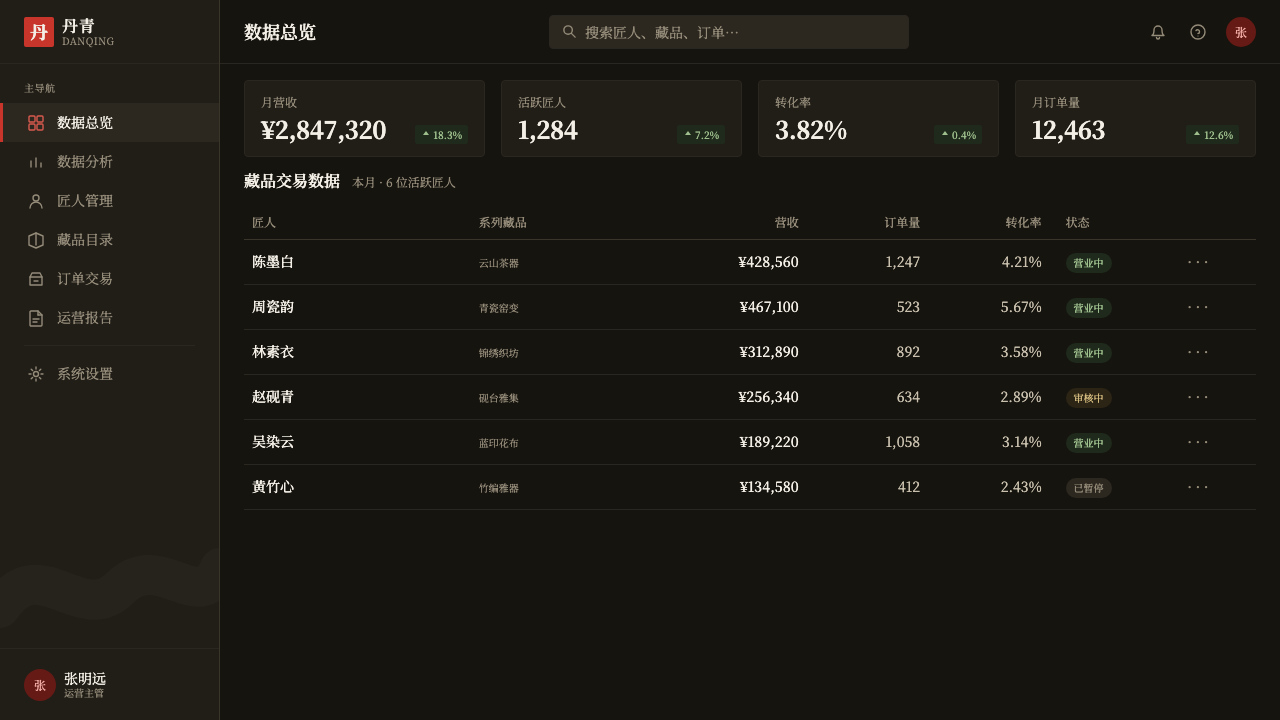The width and height of the screenshot is (1280, 720).
Task: Click the 运营报告 document icon
Action: click(36, 318)
